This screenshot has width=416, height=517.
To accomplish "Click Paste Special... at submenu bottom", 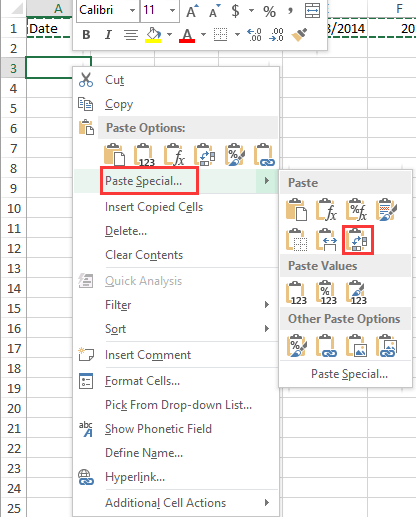I will [349, 374].
